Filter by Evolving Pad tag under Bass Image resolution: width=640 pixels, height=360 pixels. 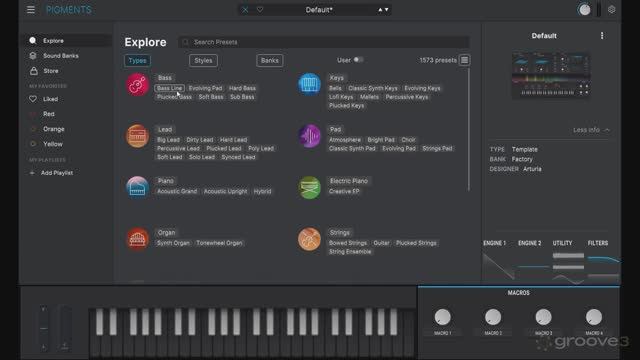point(205,88)
